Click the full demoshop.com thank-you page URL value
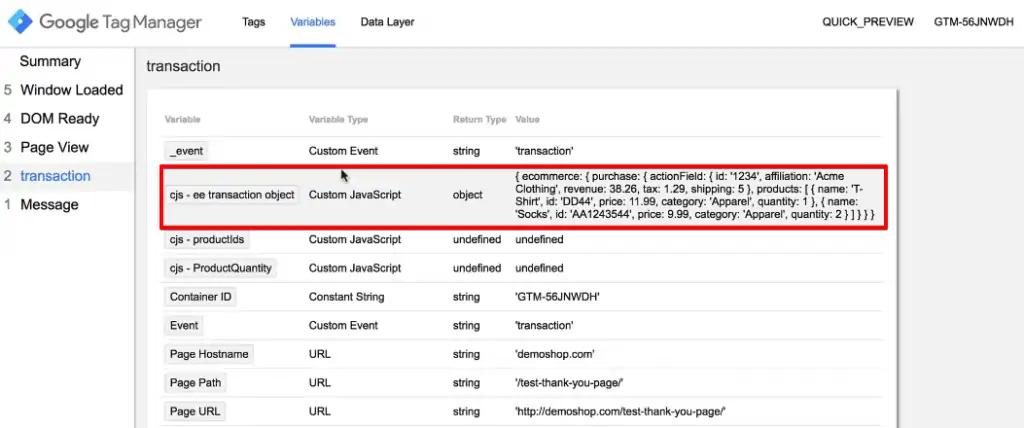Screen dimensions: 1024x428 tap(620, 412)
